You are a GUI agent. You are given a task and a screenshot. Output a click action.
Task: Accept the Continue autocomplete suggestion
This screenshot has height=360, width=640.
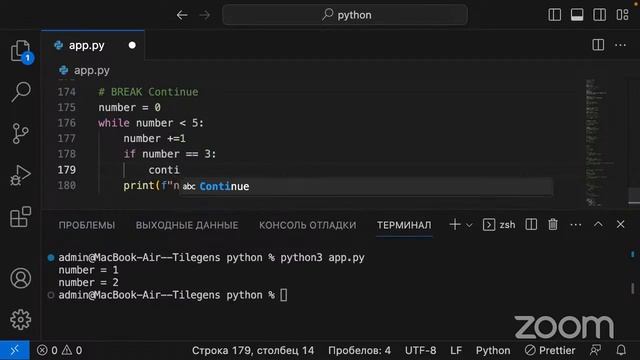click(x=367, y=187)
